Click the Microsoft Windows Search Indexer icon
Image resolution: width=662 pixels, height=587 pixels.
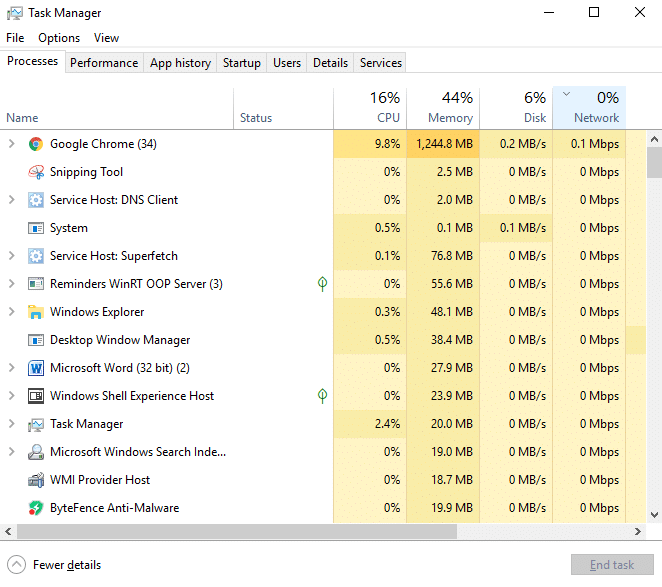(36, 452)
